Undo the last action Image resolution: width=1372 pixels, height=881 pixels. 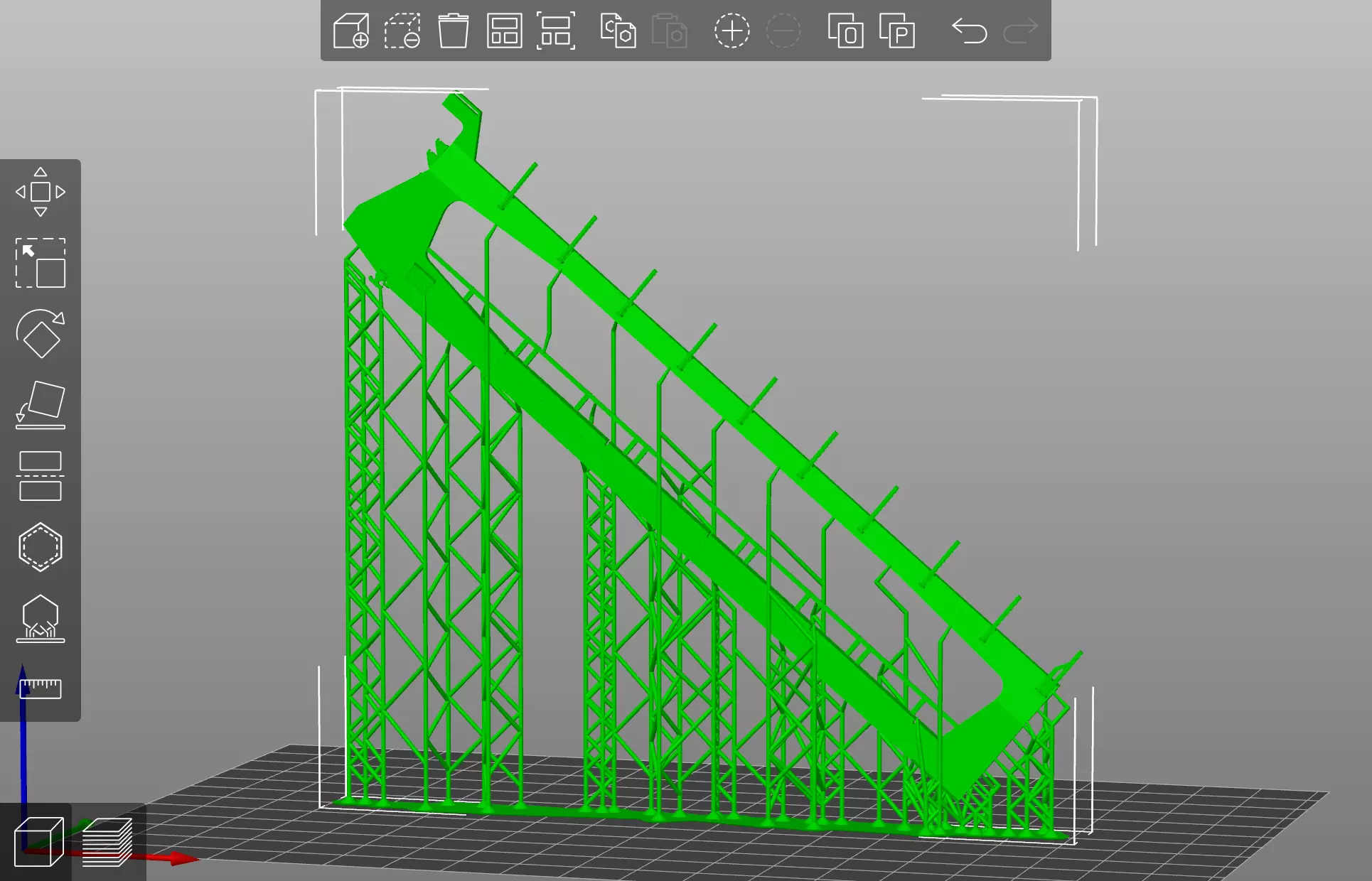coord(970,31)
